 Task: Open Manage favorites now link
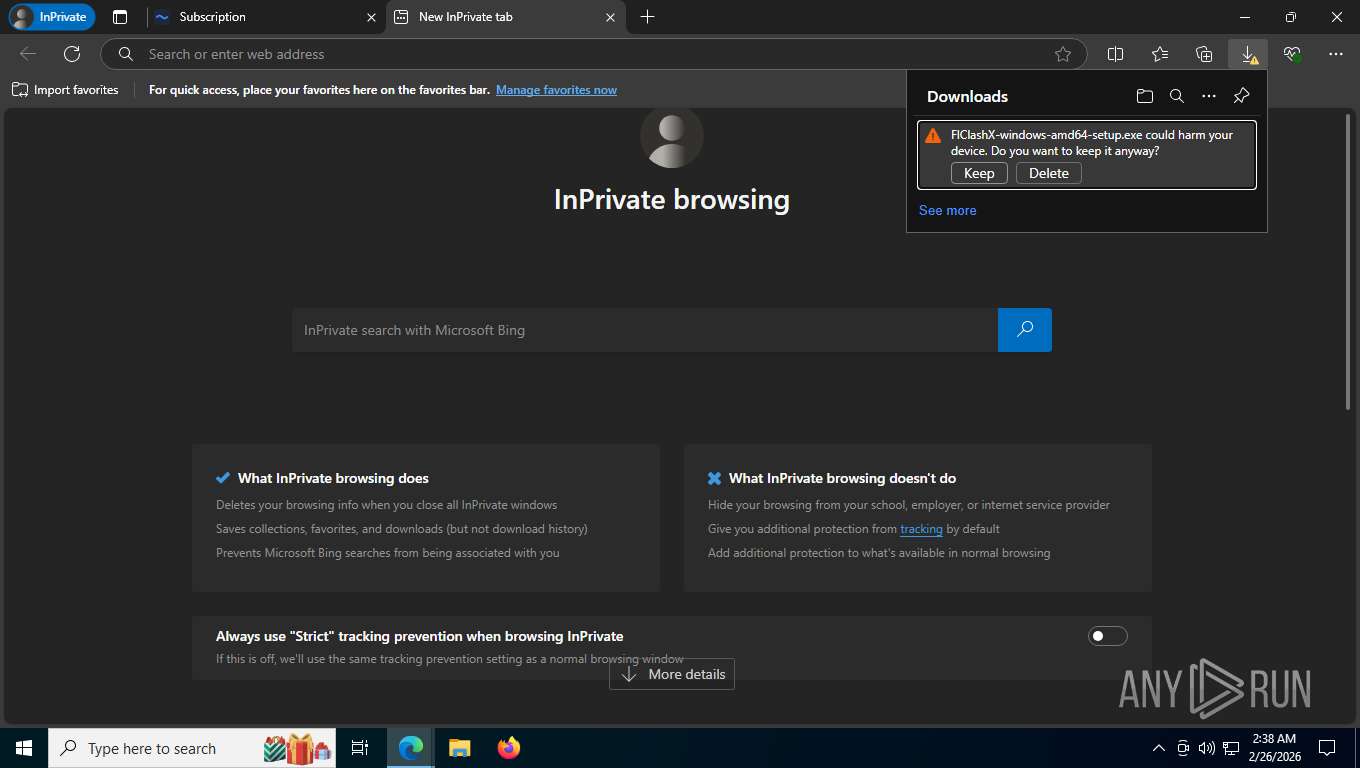556,90
